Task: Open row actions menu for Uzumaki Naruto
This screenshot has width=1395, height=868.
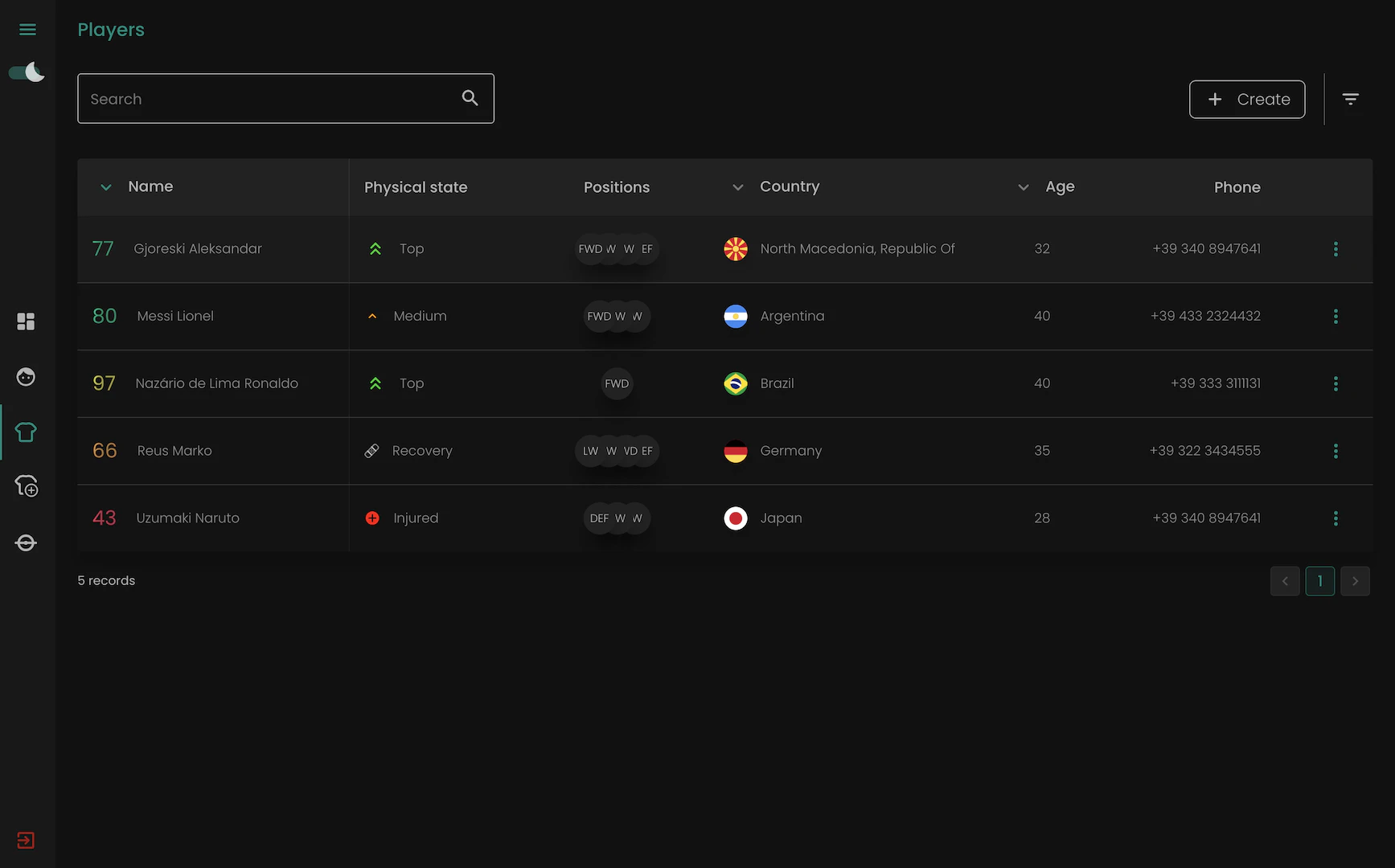Action: click(1336, 518)
